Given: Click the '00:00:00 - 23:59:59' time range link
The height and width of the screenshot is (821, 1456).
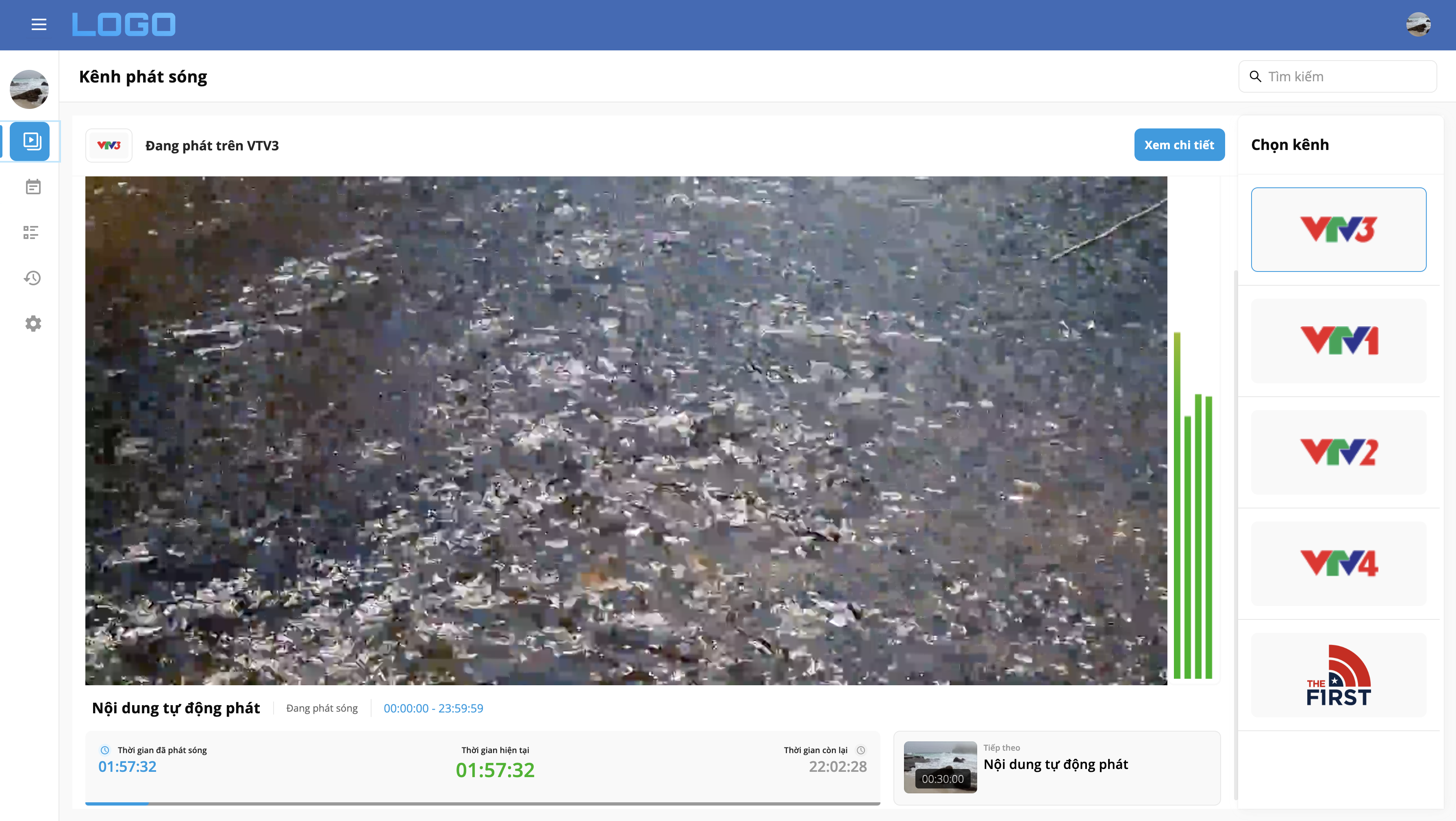Looking at the screenshot, I should (x=434, y=708).
